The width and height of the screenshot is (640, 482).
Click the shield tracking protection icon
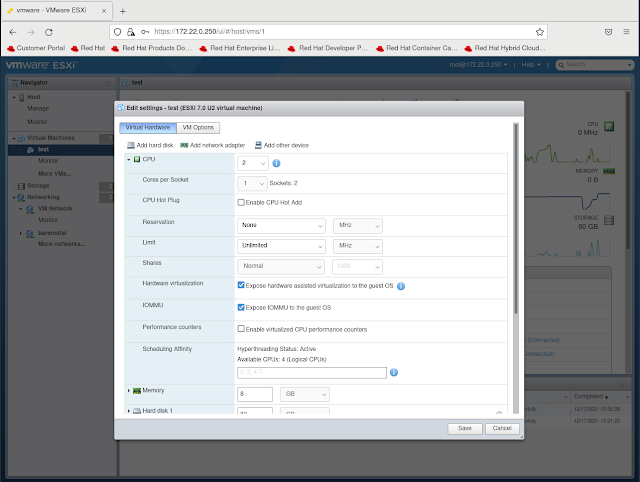(117, 32)
